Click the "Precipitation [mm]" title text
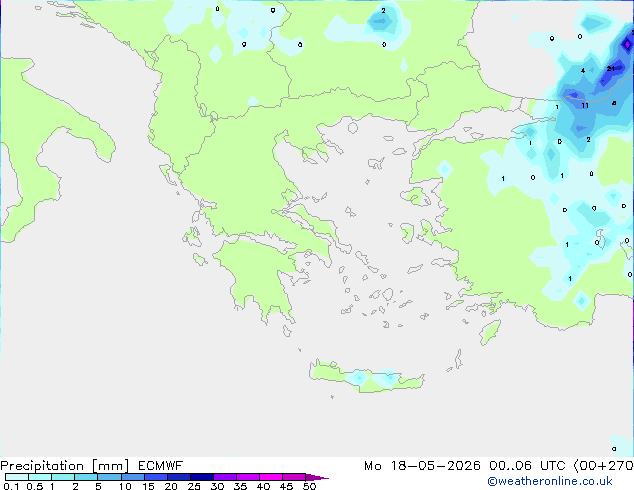Screen dimensions: 634x490 point(65,466)
